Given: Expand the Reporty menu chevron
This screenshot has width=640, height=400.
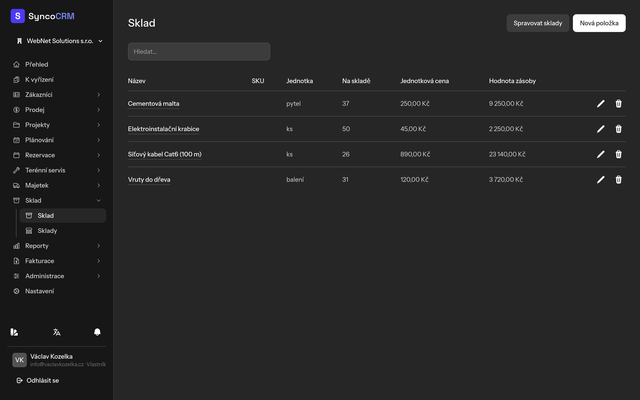Looking at the screenshot, I should [x=98, y=246].
